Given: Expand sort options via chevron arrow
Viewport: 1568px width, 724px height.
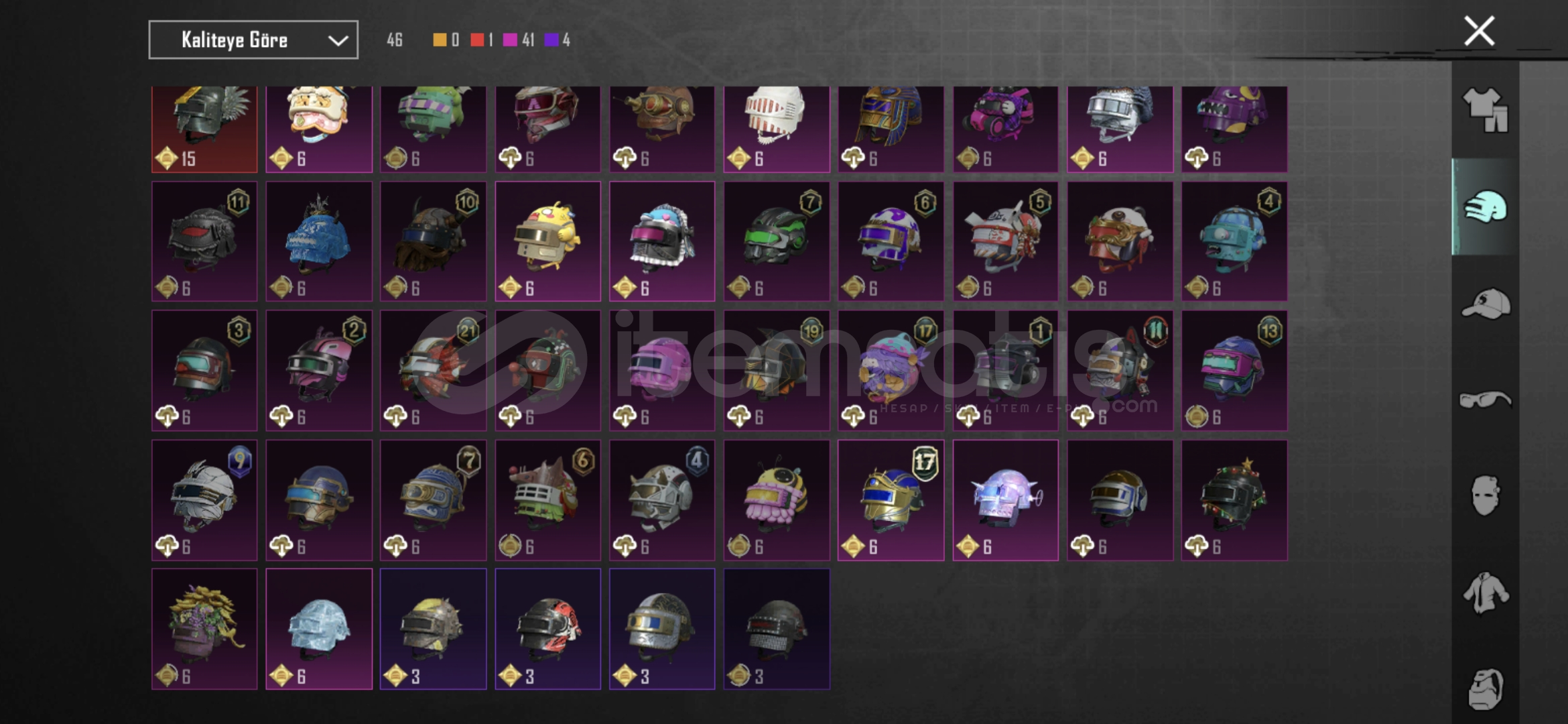Looking at the screenshot, I should 338,41.
